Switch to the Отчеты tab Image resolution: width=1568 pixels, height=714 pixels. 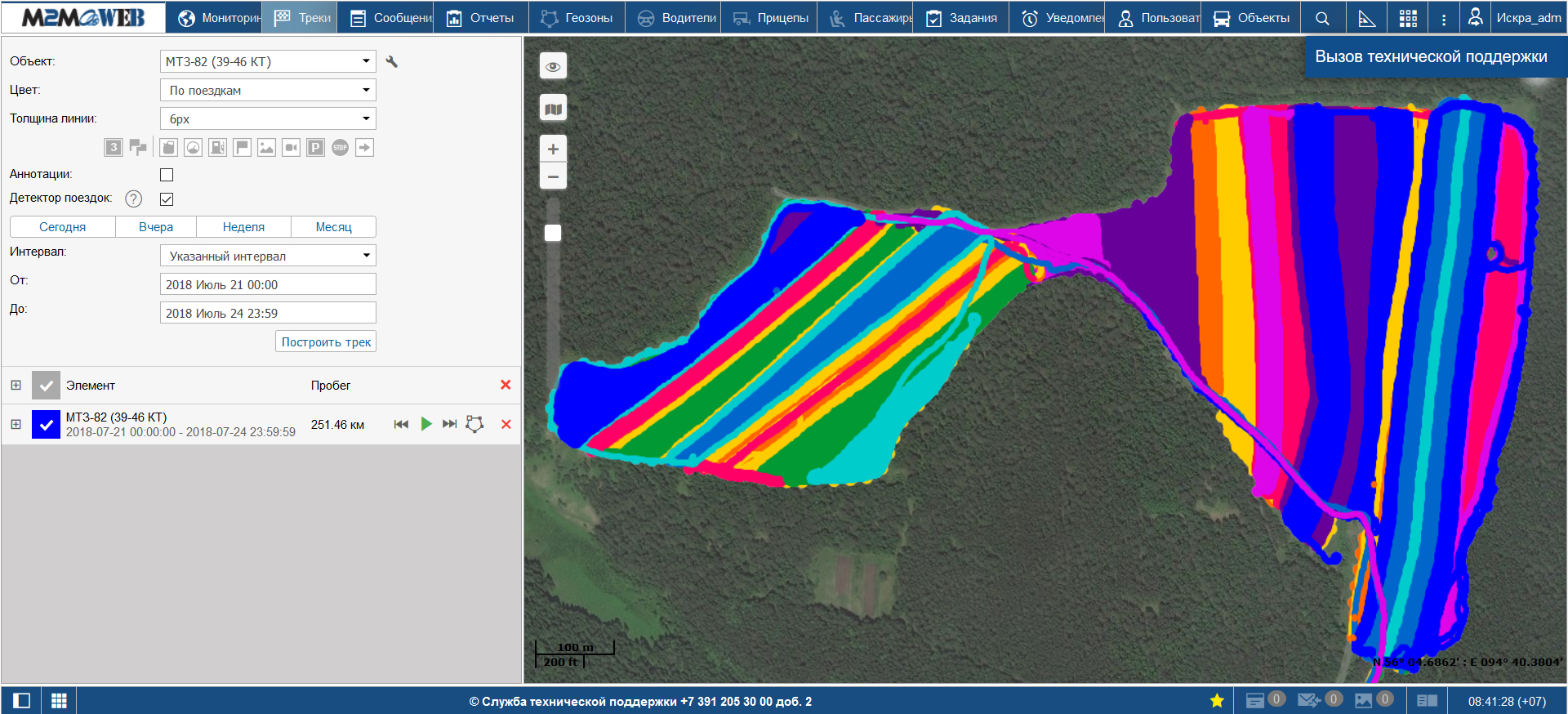(x=481, y=18)
